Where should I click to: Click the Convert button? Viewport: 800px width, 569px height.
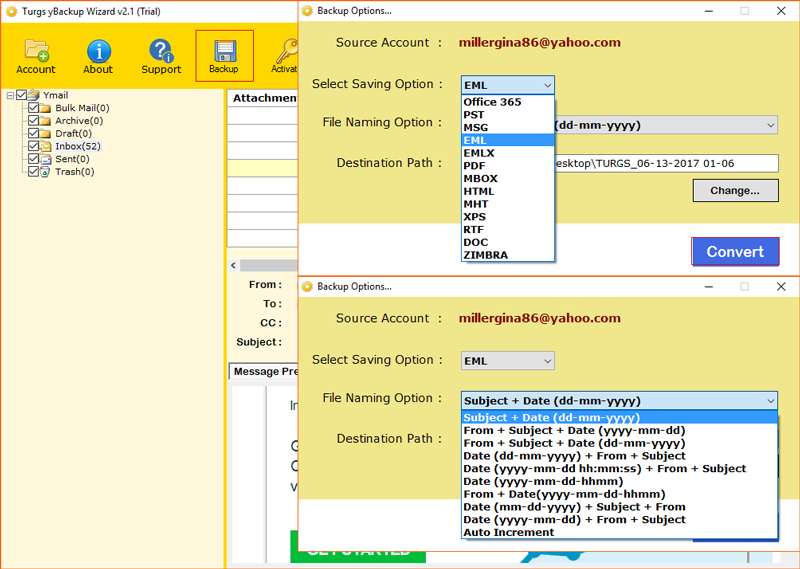(x=735, y=252)
